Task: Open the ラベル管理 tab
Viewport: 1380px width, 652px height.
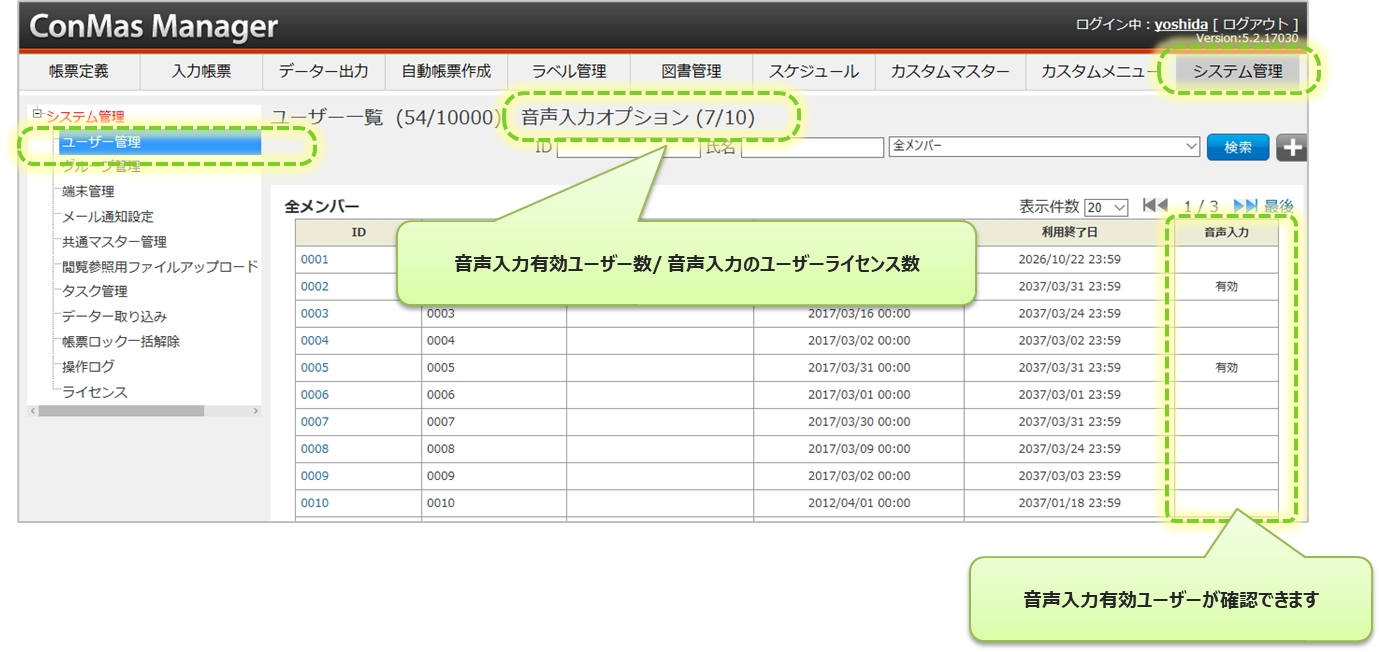Action: pos(569,71)
